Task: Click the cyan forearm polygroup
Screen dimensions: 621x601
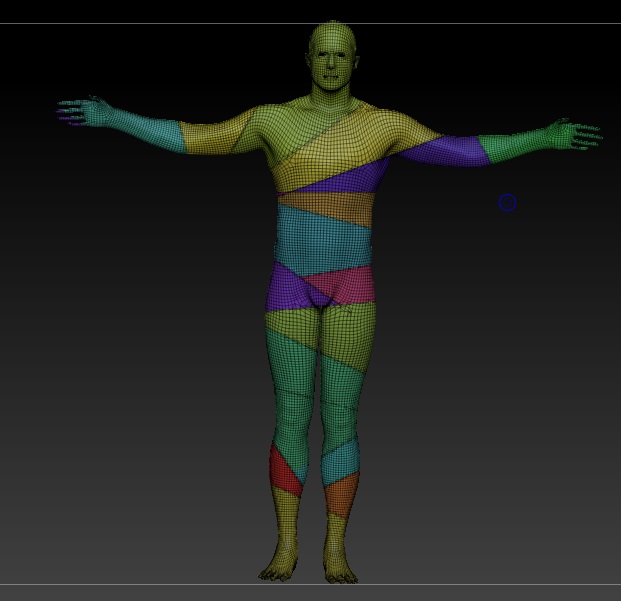Action: 147,129
